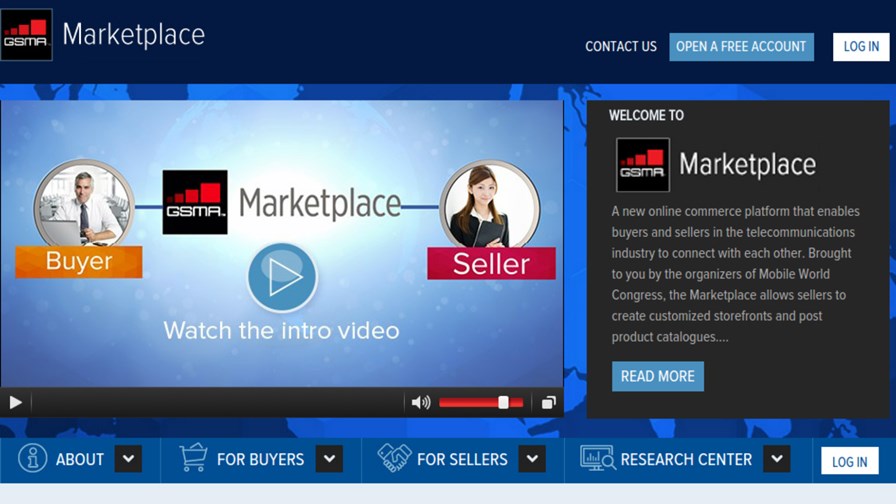Screen dimensions: 896x504
Task: Click the handshake icon for sellers
Action: [x=394, y=458]
